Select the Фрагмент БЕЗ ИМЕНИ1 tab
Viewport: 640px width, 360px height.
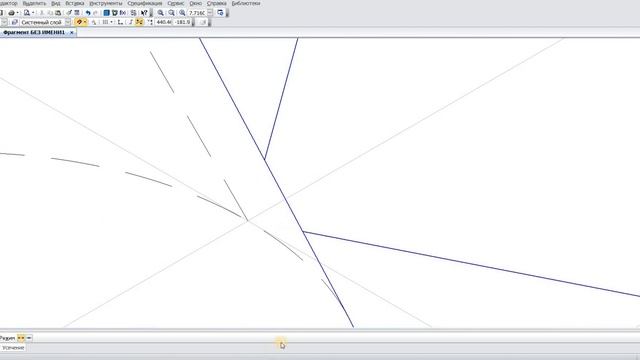click(x=34, y=32)
